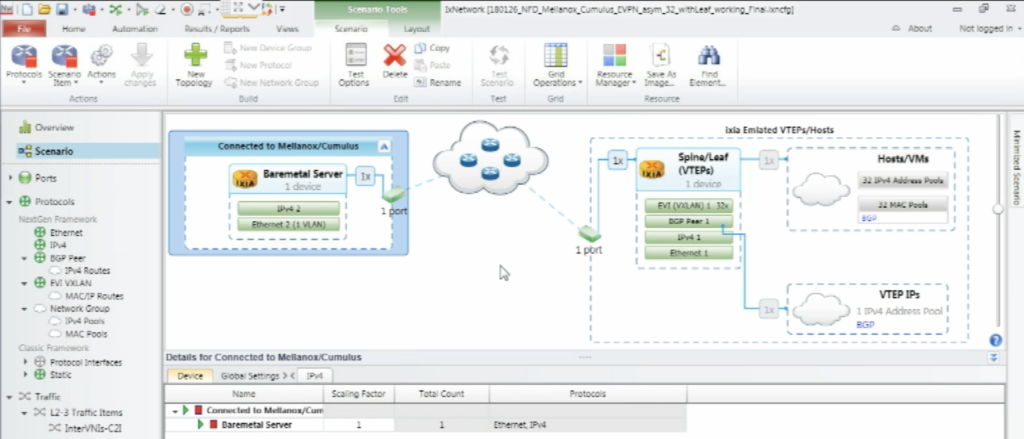The height and width of the screenshot is (439, 1024).
Task: Select Ethernet protocol in tree
Action: tap(66, 233)
